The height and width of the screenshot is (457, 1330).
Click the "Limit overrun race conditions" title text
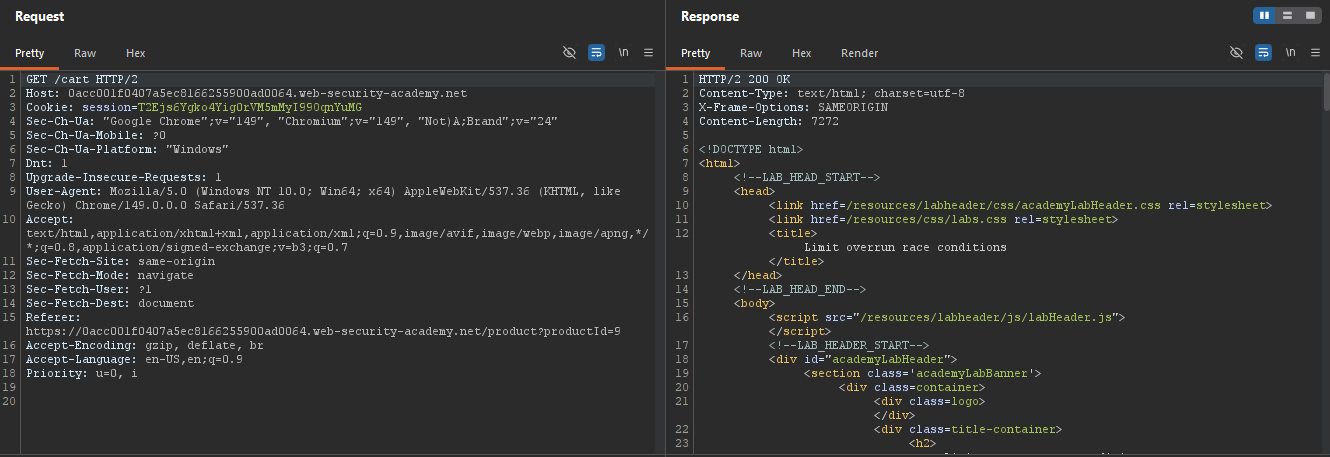905,247
